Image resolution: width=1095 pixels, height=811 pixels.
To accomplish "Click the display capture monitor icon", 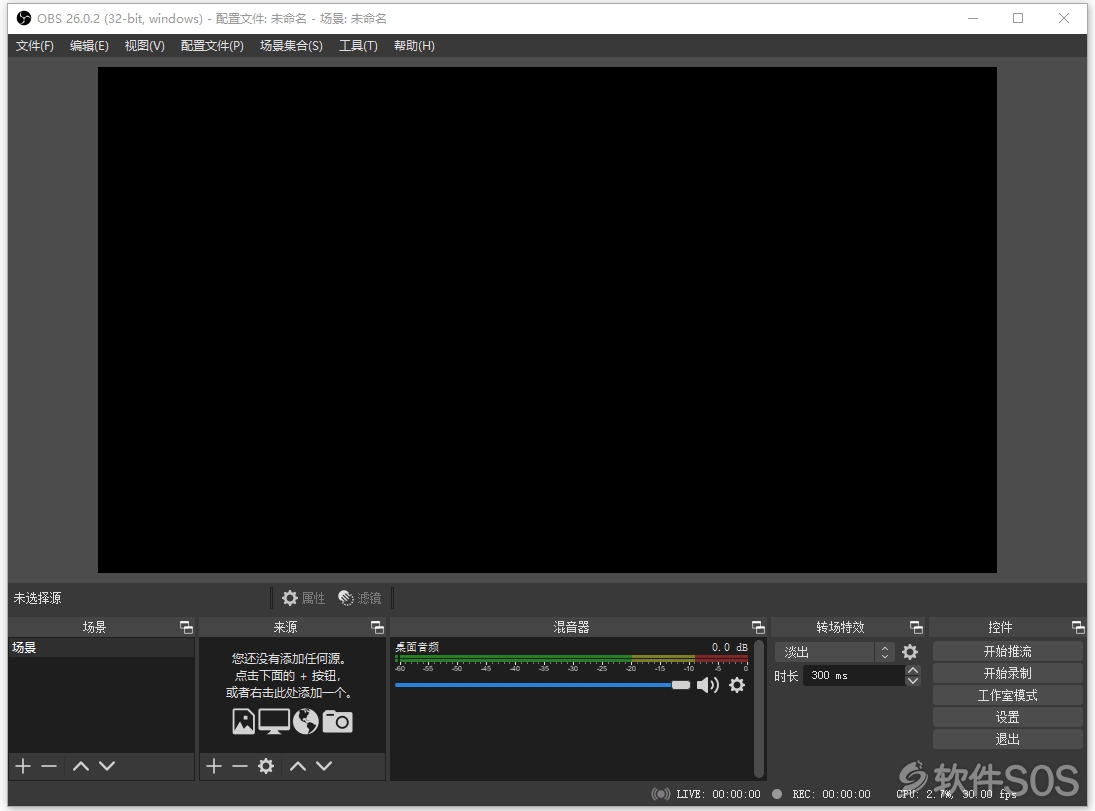I will (274, 722).
